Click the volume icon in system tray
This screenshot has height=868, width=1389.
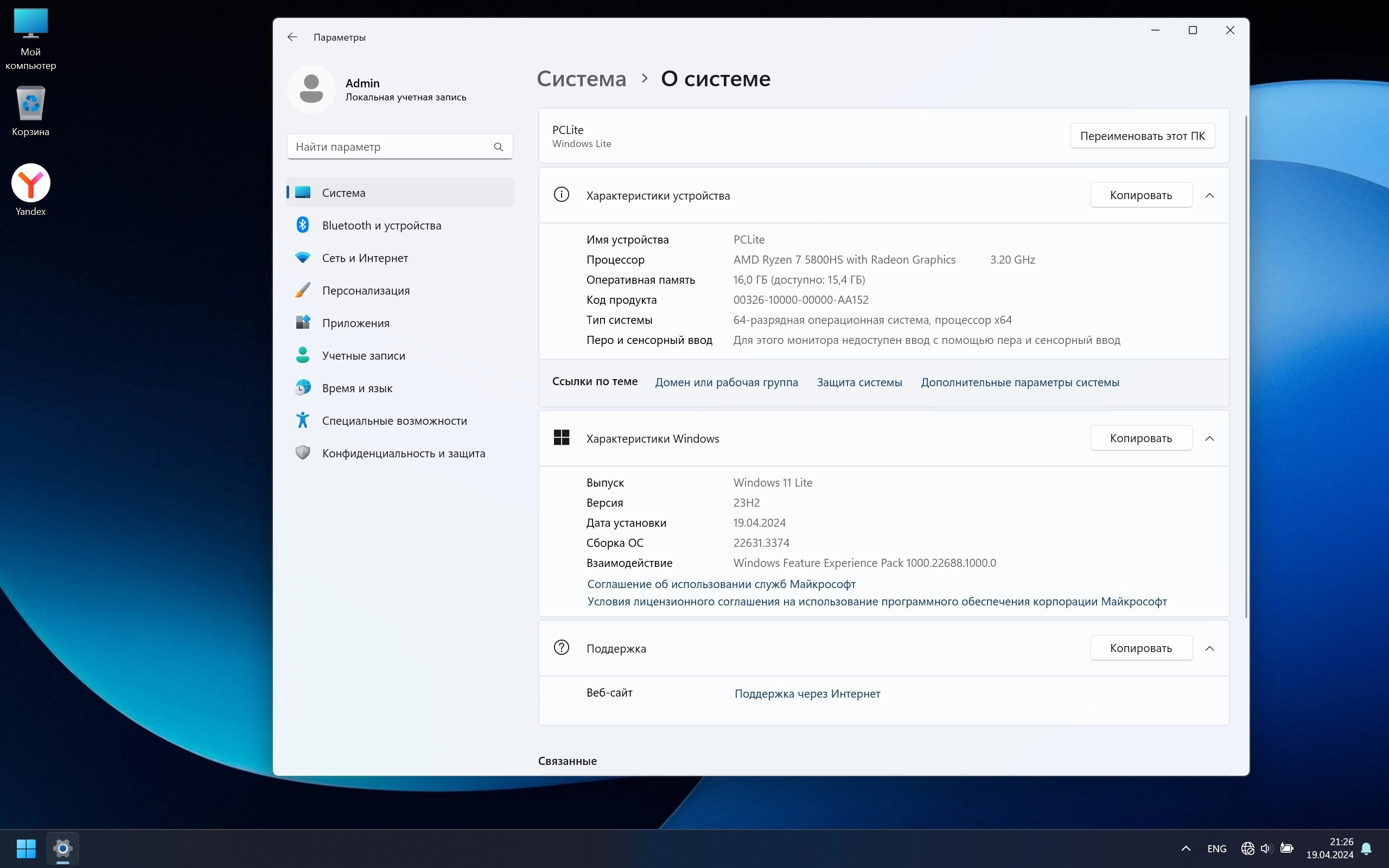pos(1266,848)
